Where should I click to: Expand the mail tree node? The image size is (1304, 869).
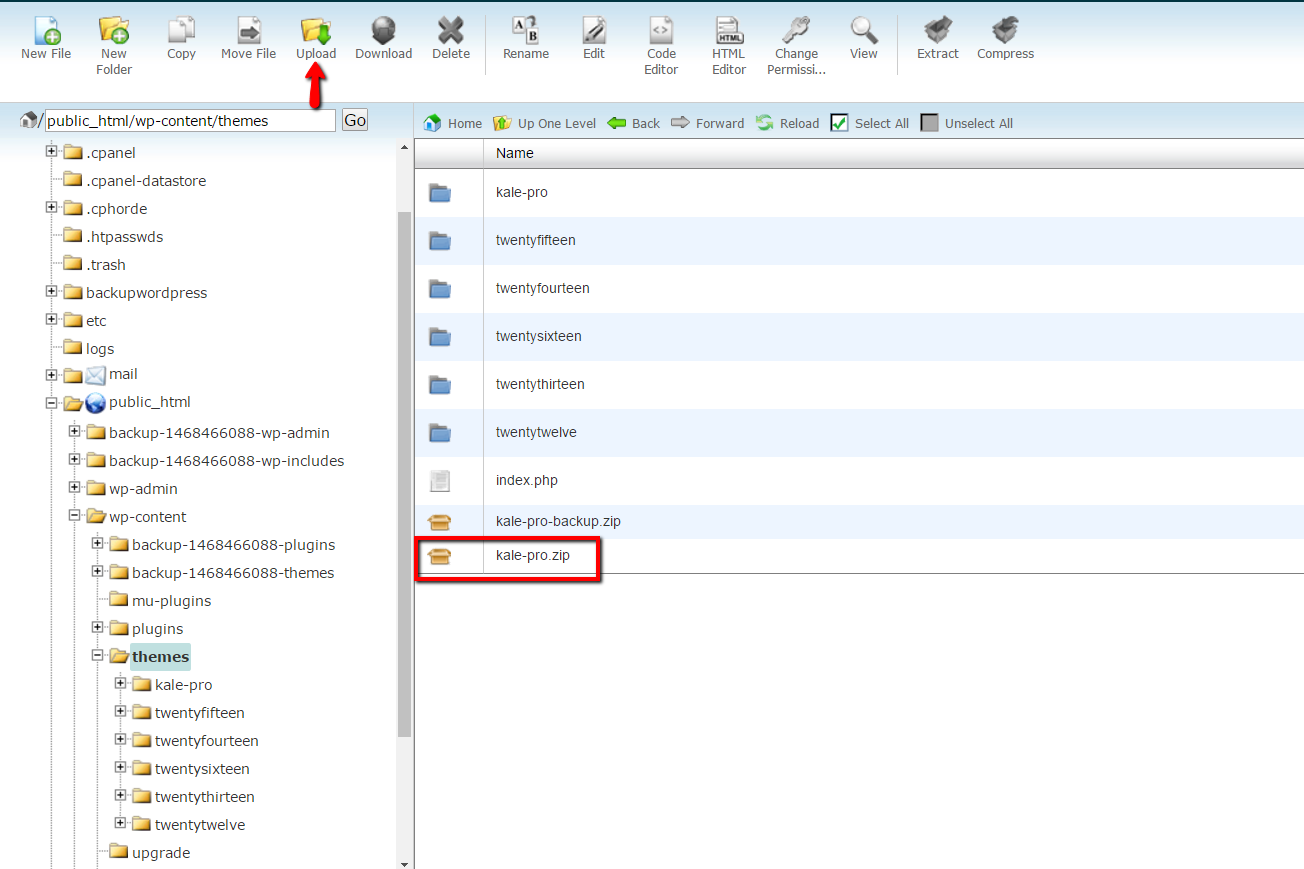51,375
